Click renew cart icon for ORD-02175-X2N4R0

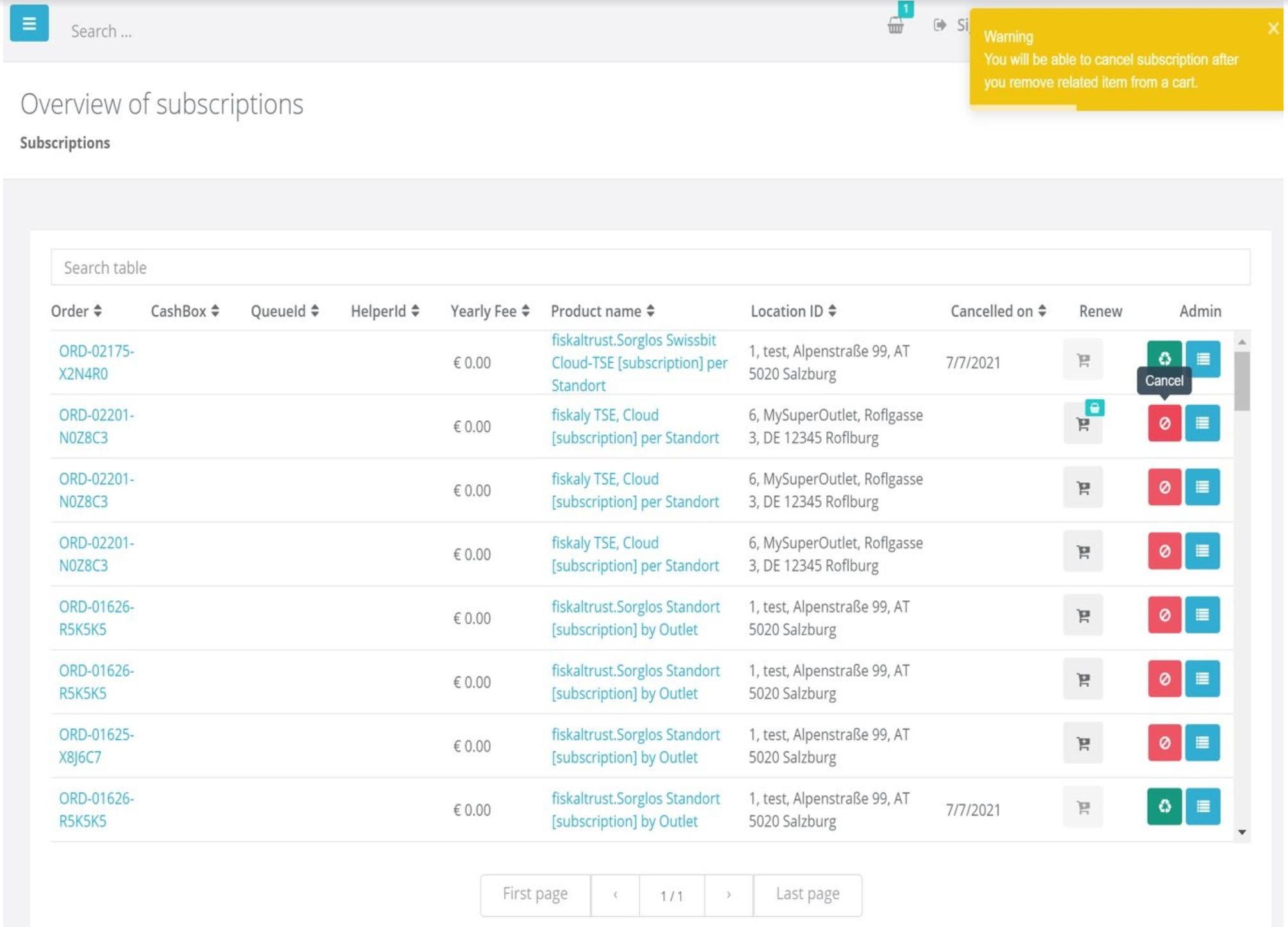1083,360
